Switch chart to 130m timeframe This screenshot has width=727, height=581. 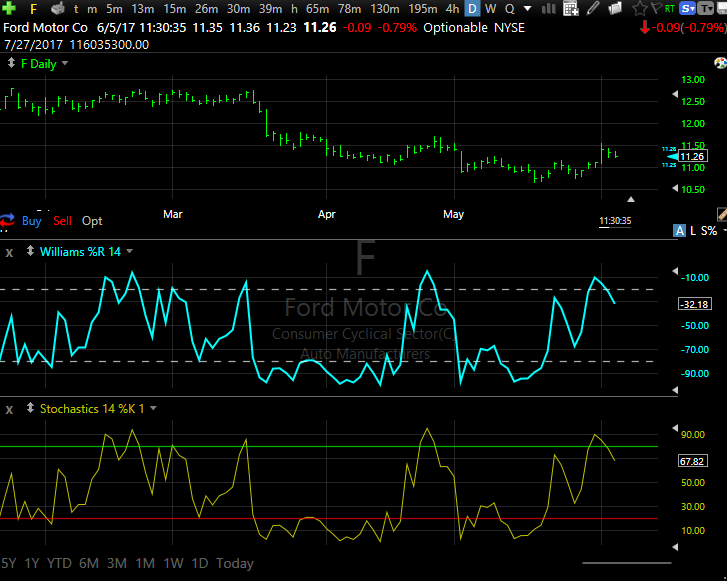pyautogui.click(x=385, y=9)
